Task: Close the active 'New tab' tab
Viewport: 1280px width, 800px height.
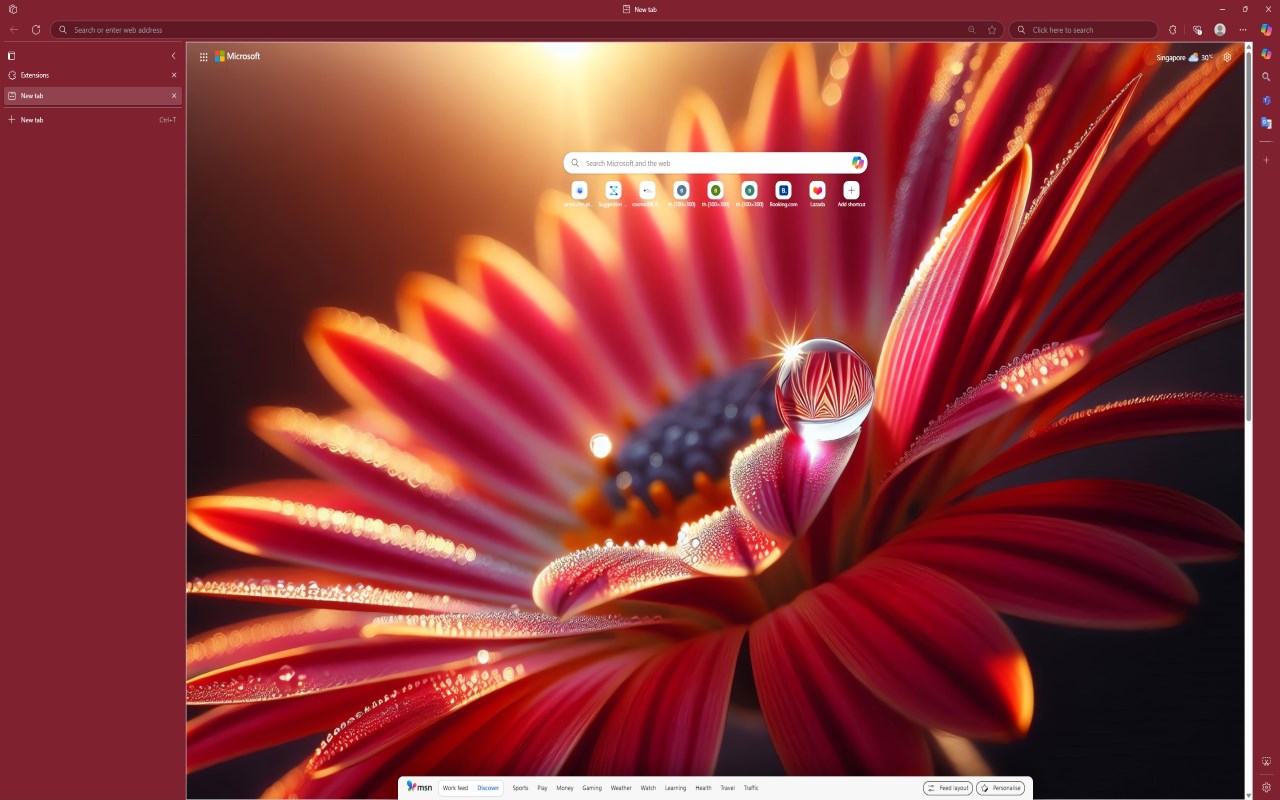Action: coord(174,96)
